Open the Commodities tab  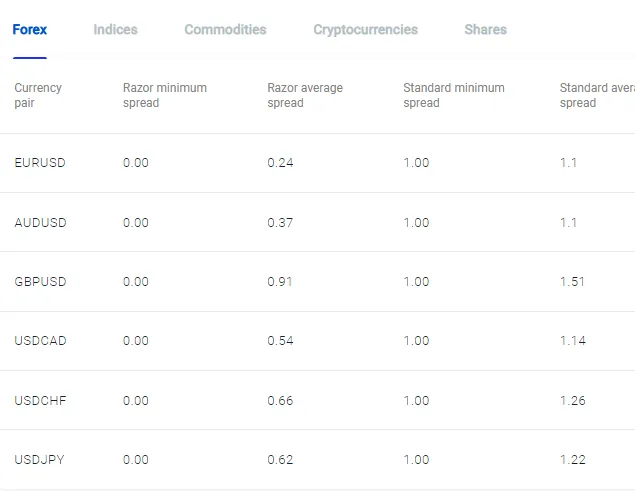pyautogui.click(x=225, y=30)
